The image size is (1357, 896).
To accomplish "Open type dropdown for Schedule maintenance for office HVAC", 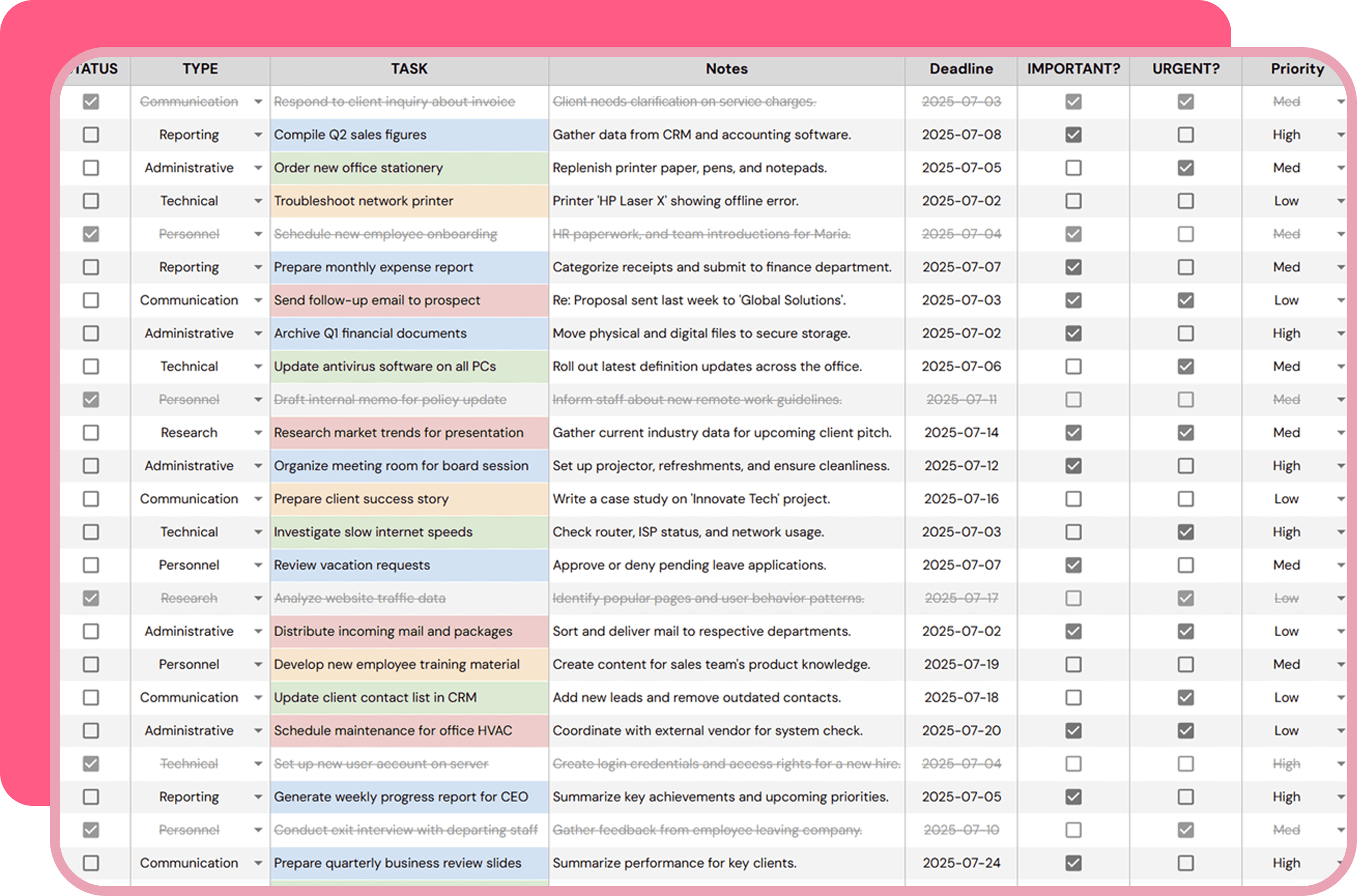I will tap(258, 731).
